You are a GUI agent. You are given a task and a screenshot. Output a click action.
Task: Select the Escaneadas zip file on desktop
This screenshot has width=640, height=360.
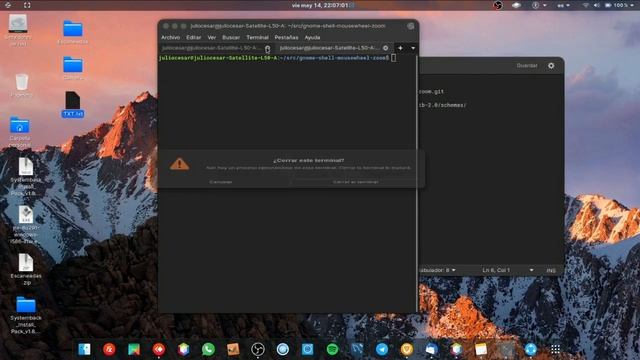(x=26, y=269)
